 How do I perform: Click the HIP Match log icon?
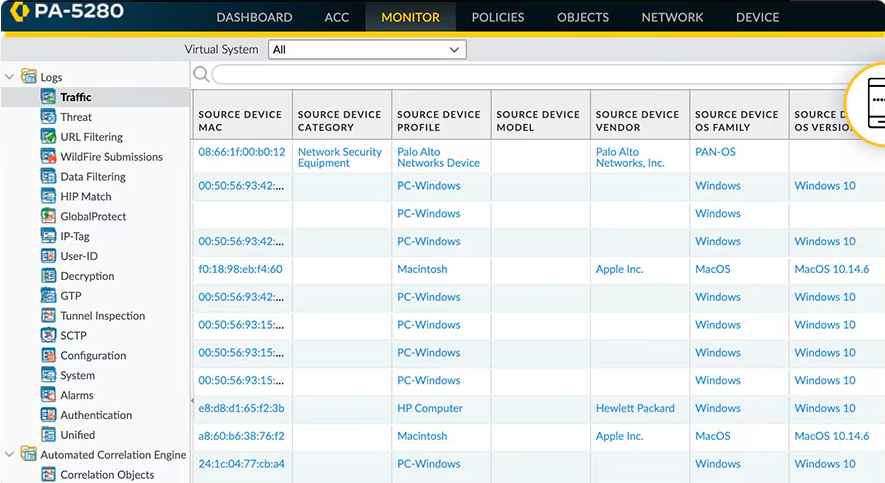[49, 196]
